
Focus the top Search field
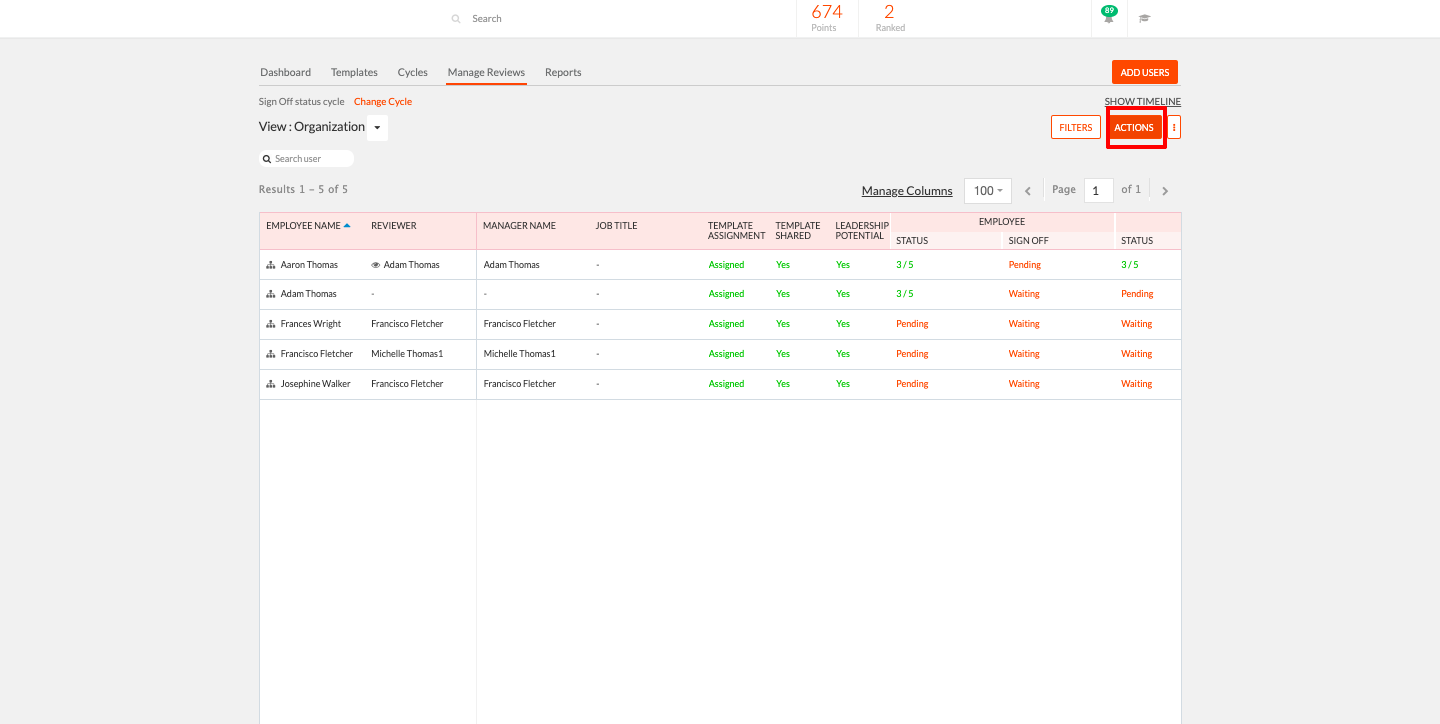pos(620,19)
